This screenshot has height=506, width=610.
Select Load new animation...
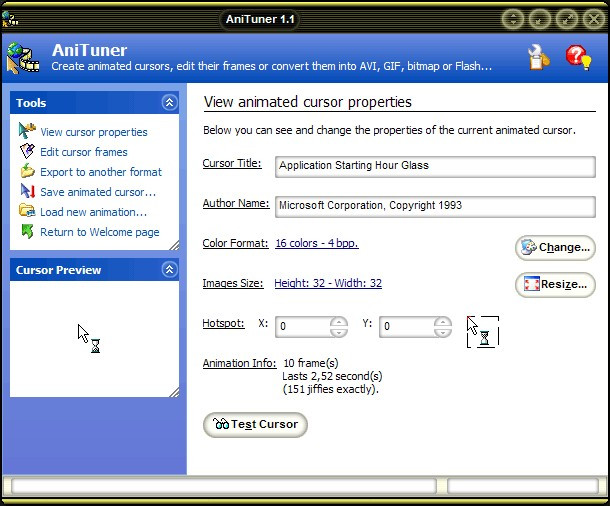(93, 212)
